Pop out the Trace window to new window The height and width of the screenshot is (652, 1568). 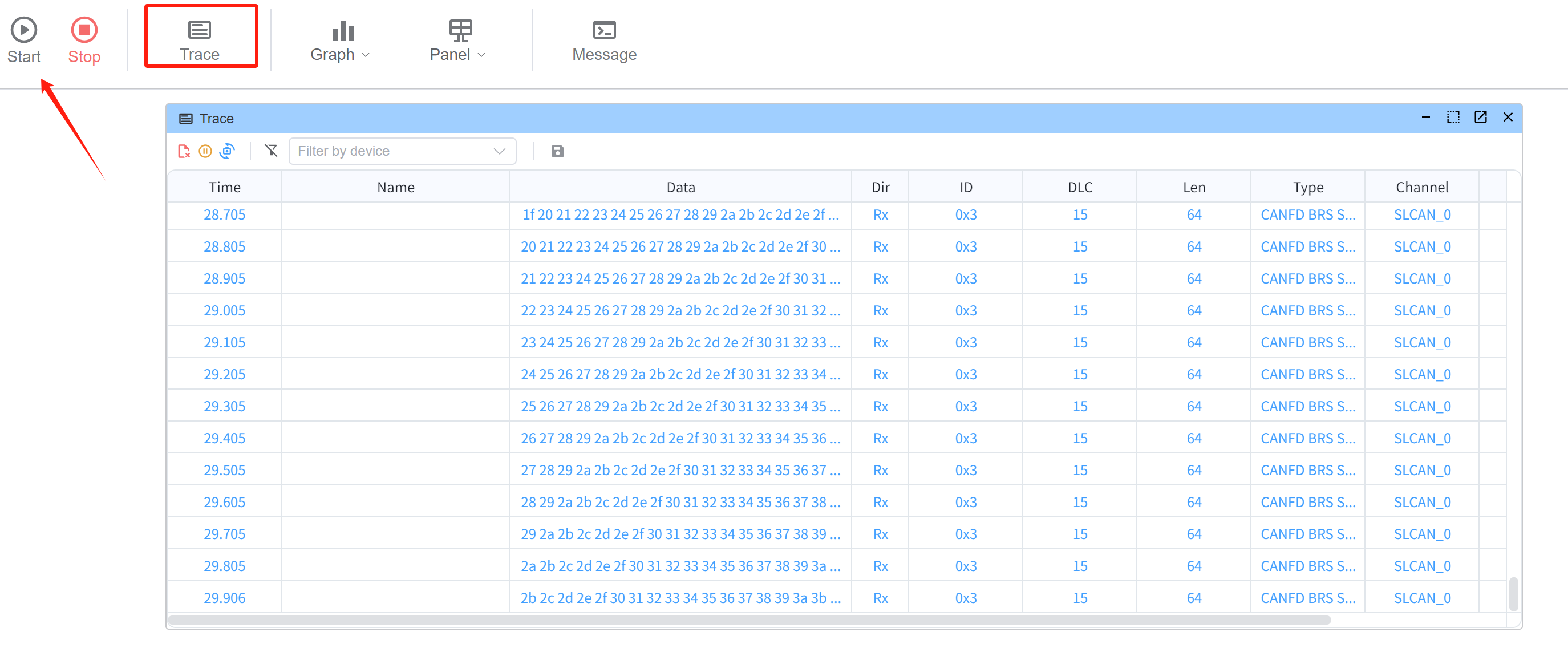coord(1480,117)
